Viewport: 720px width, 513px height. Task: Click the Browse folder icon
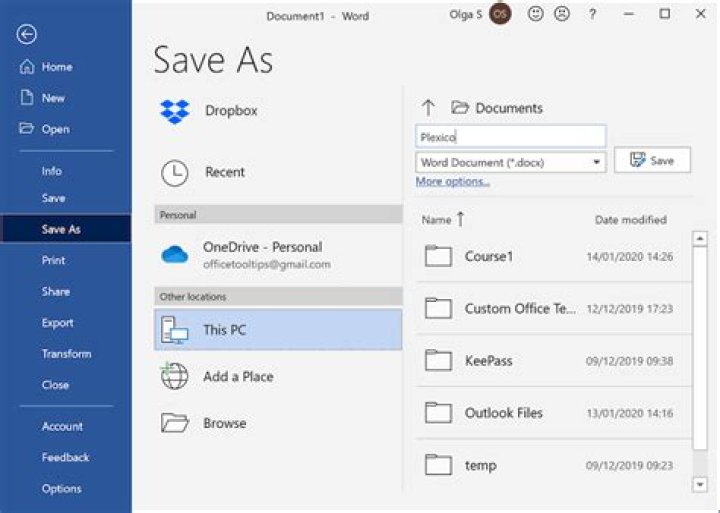(x=174, y=423)
